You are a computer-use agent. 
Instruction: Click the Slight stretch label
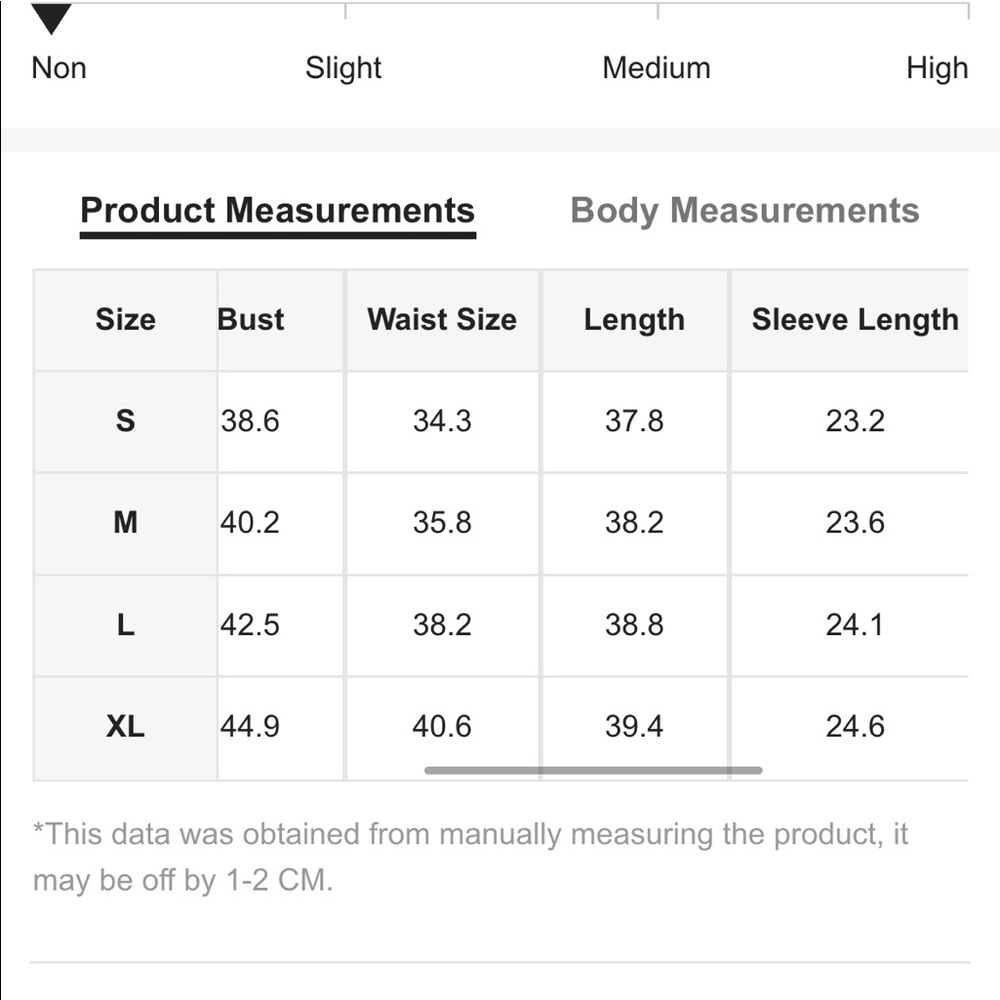click(343, 68)
